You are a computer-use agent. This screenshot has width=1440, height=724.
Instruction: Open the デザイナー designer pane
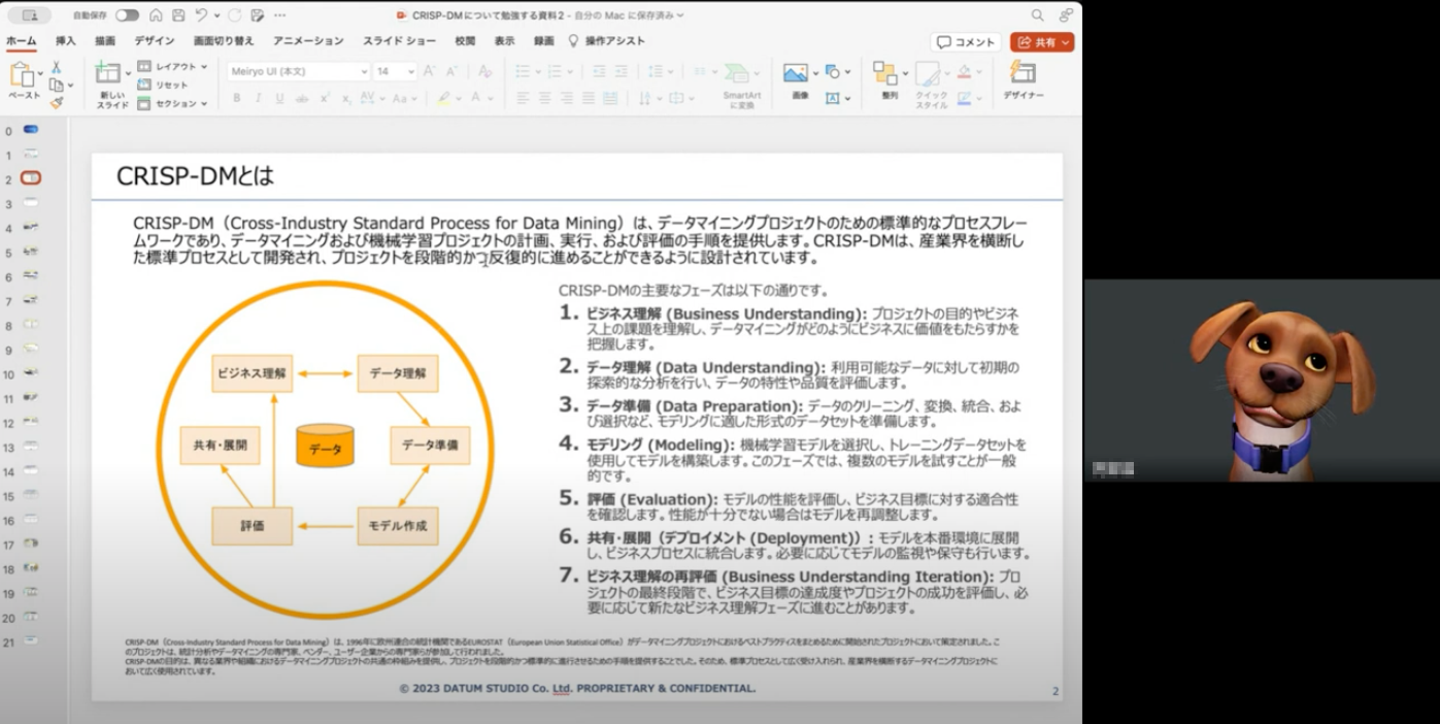tap(1022, 74)
